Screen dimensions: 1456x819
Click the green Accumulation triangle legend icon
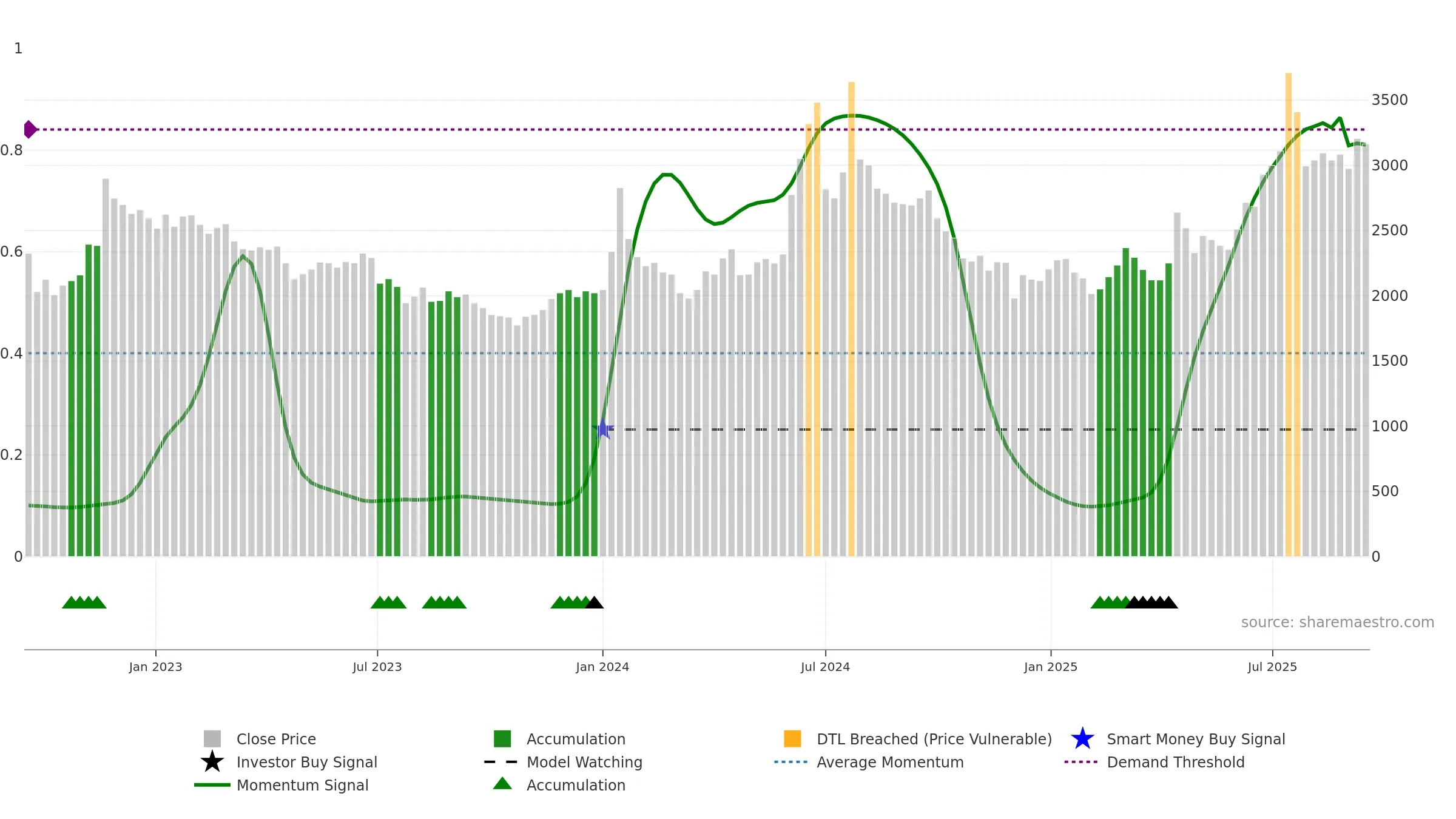pos(502,783)
